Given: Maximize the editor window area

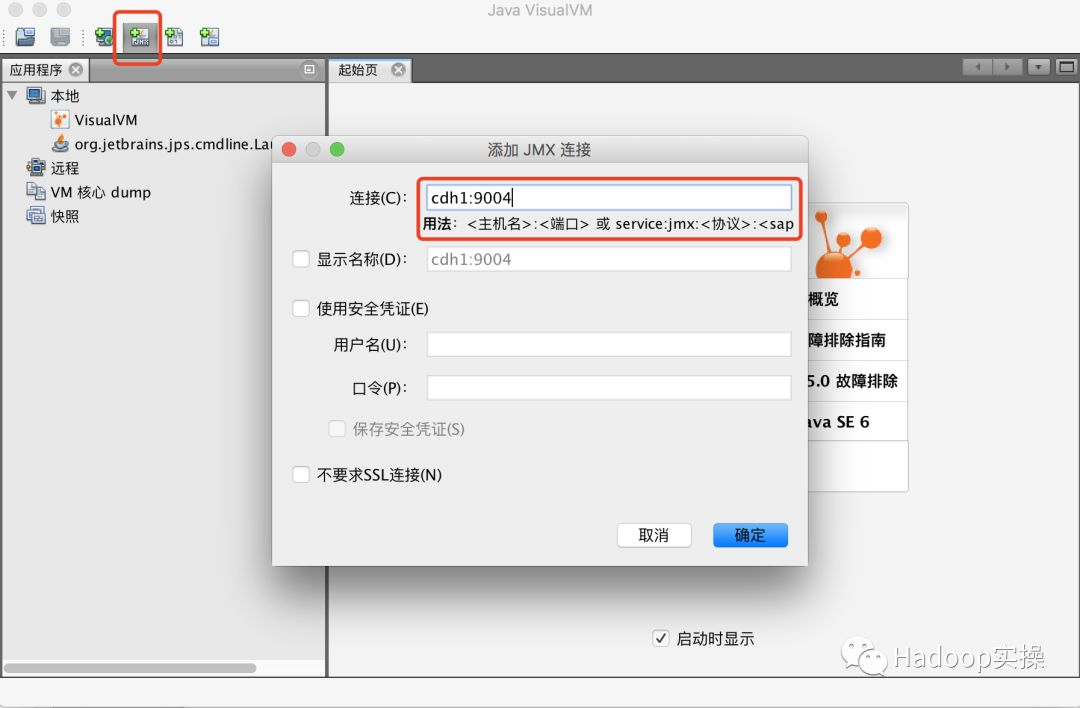Looking at the screenshot, I should coord(1066,67).
